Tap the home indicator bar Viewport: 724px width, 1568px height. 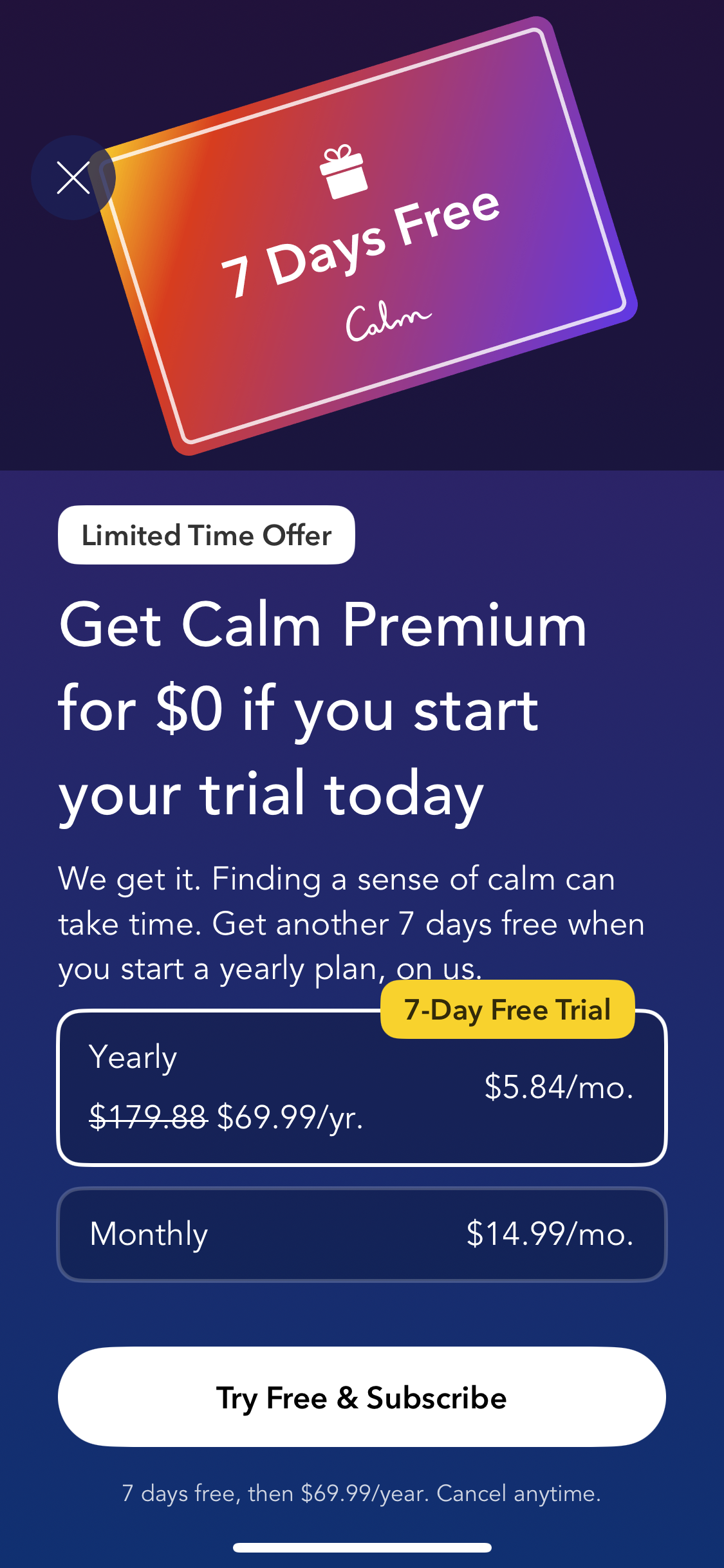tap(362, 1547)
